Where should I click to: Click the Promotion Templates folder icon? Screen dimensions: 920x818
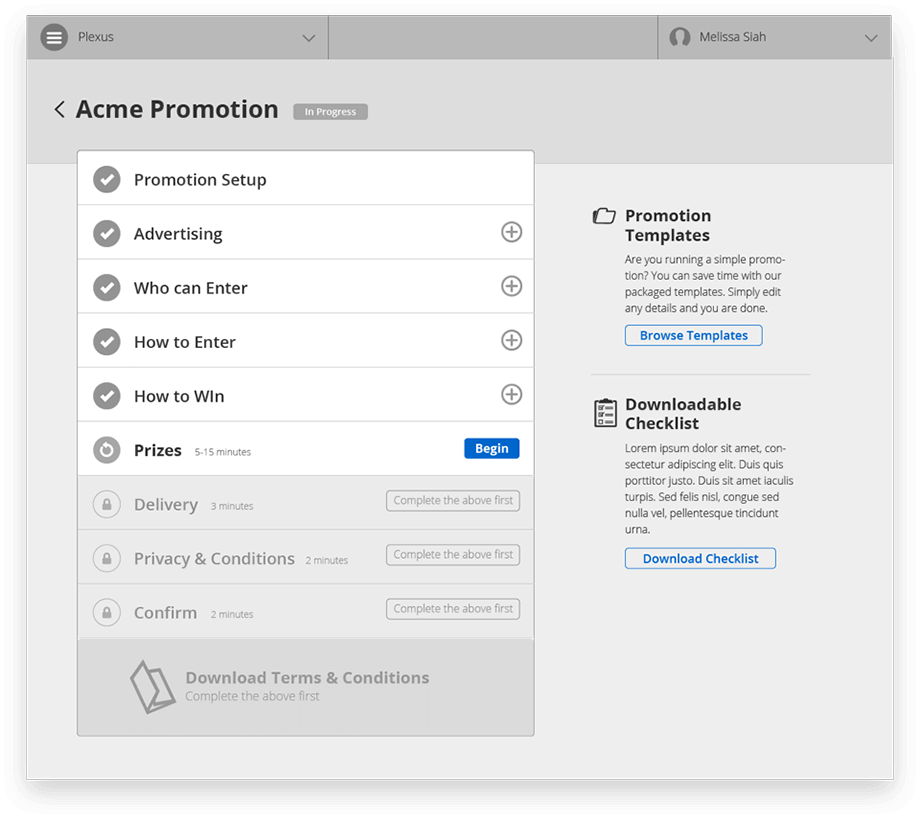604,216
